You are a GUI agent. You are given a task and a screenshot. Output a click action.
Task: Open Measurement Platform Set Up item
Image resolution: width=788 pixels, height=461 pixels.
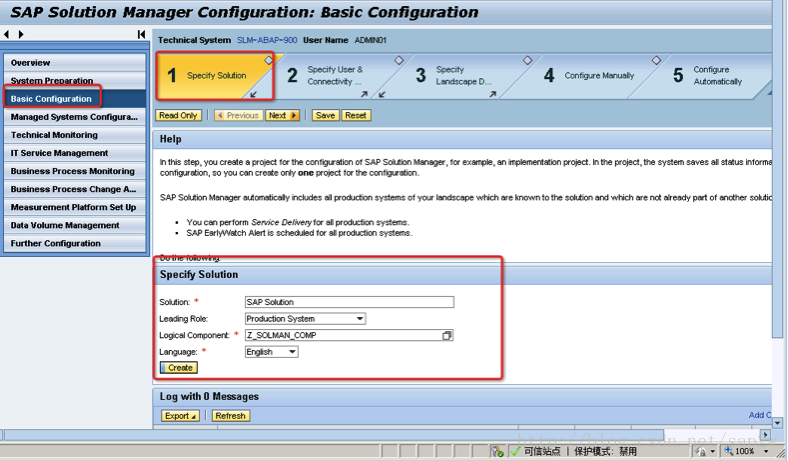[74, 208]
